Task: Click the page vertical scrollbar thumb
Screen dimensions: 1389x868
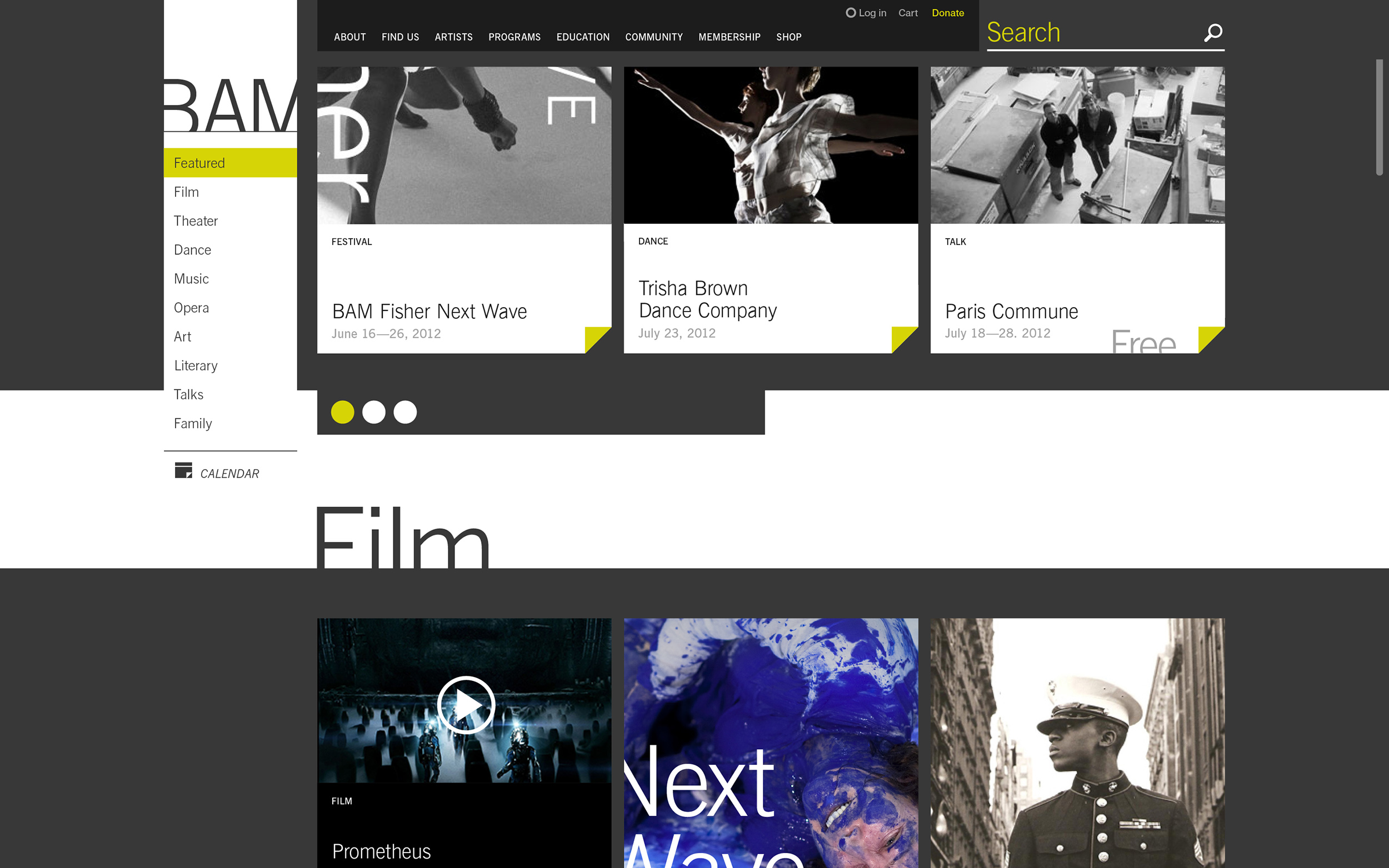Action: (x=1379, y=117)
